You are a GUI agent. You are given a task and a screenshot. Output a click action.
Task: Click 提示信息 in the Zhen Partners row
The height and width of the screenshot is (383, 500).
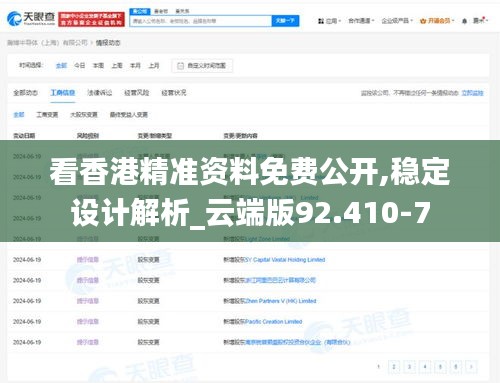pyautogui.click(x=88, y=301)
